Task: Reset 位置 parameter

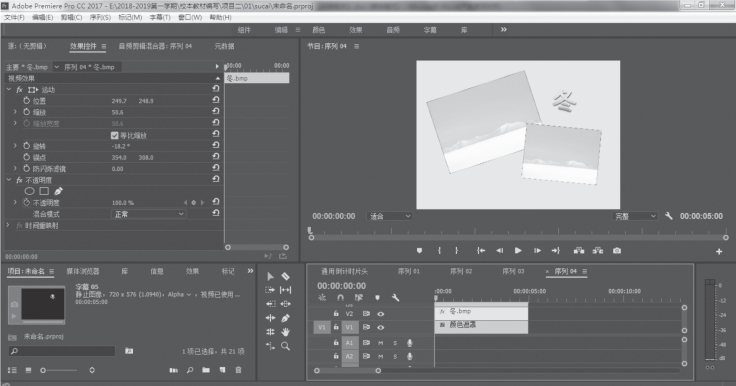Action: [216, 100]
